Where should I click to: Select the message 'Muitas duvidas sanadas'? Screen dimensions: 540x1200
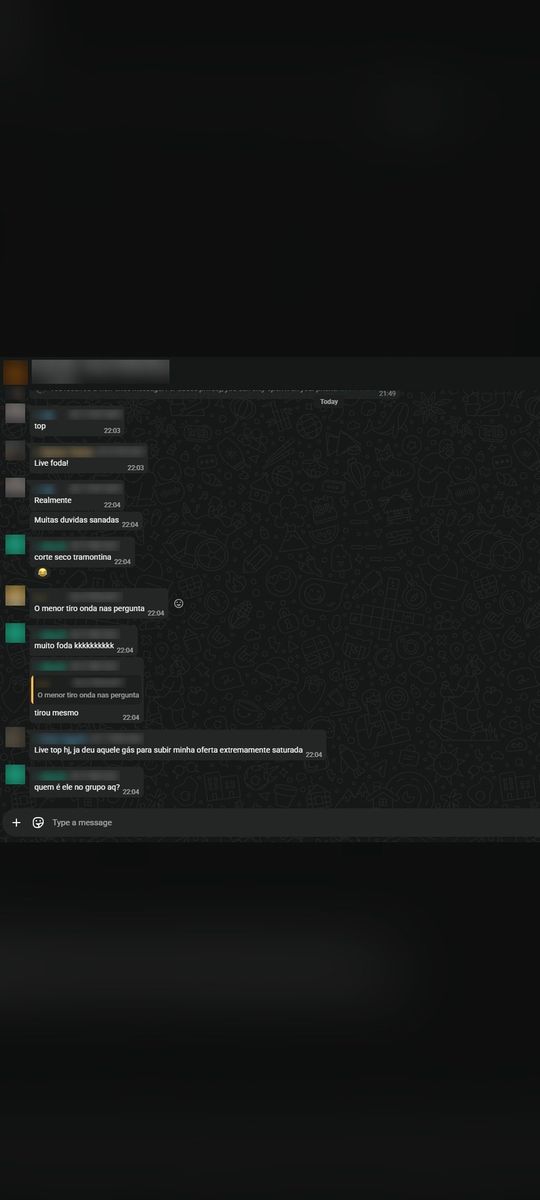pos(76,520)
